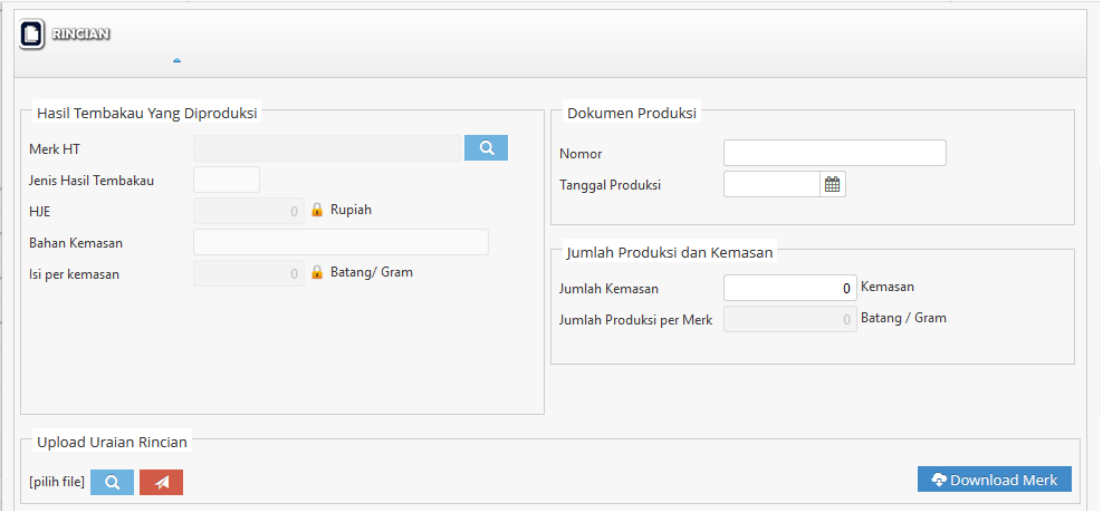The height and width of the screenshot is (511, 1100).
Task: Click the HJE Rupiah value field
Action: (x=248, y=211)
